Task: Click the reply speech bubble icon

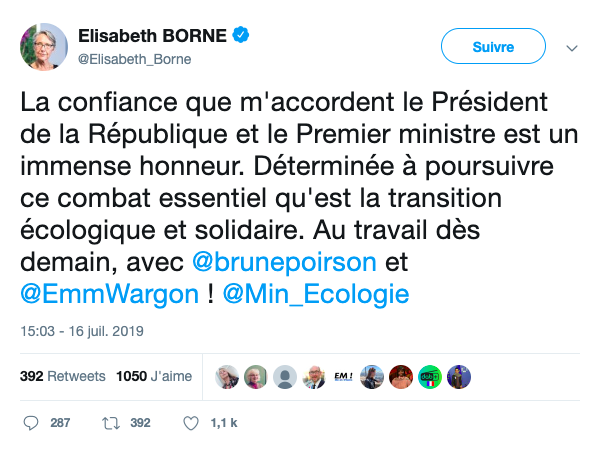Action: [x=30, y=423]
